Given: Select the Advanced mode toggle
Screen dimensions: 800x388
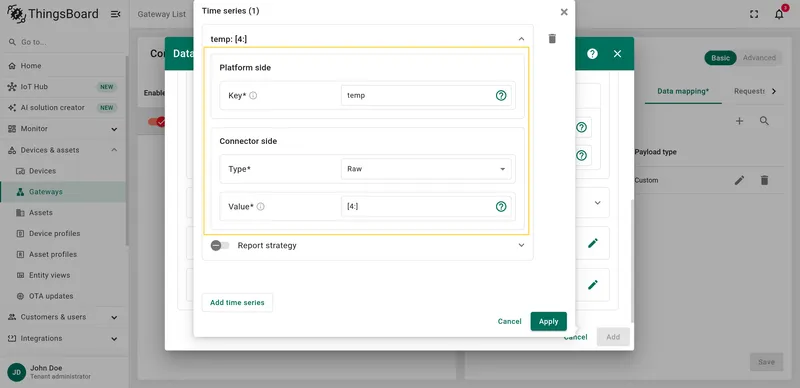Looking at the screenshot, I should (x=759, y=58).
